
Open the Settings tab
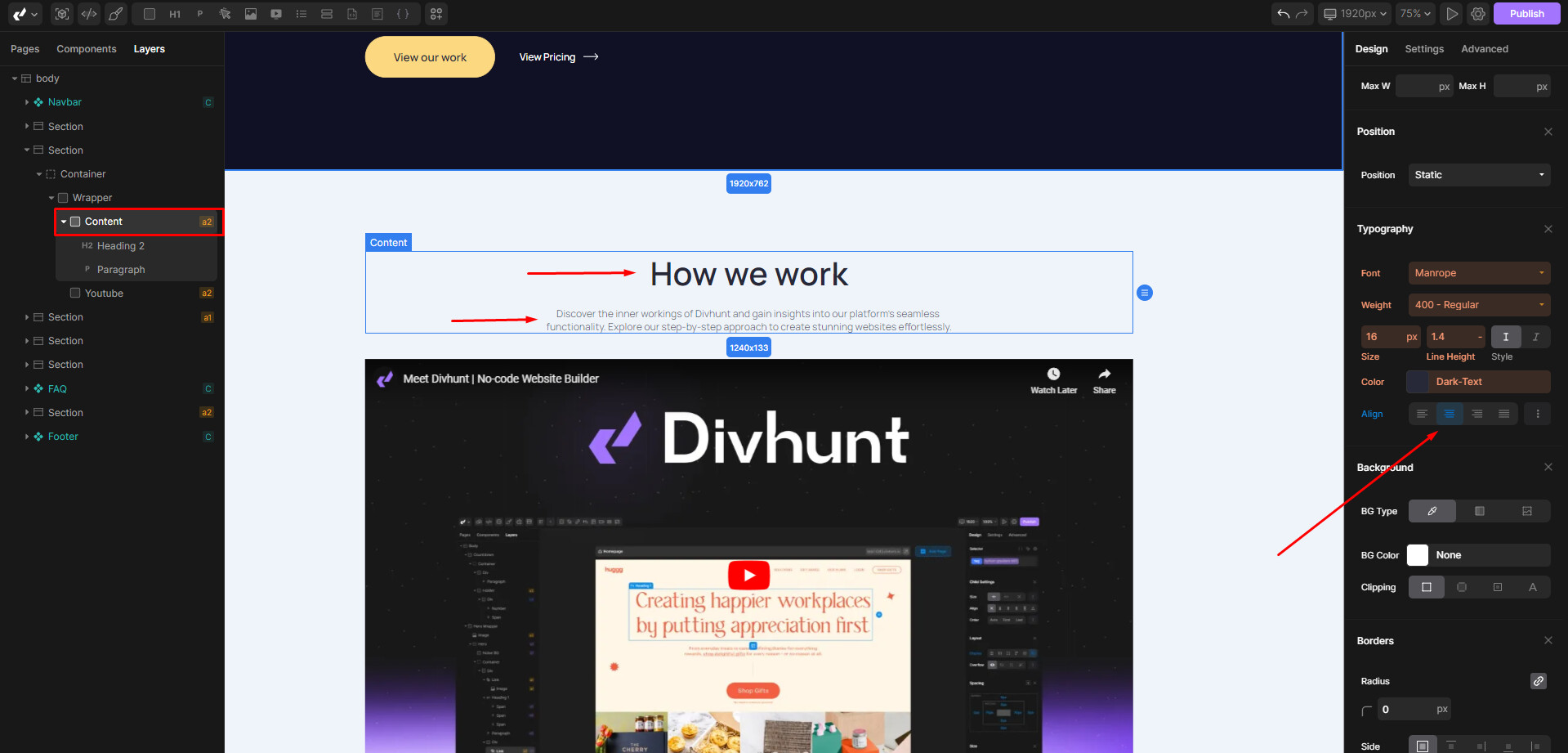1424,49
